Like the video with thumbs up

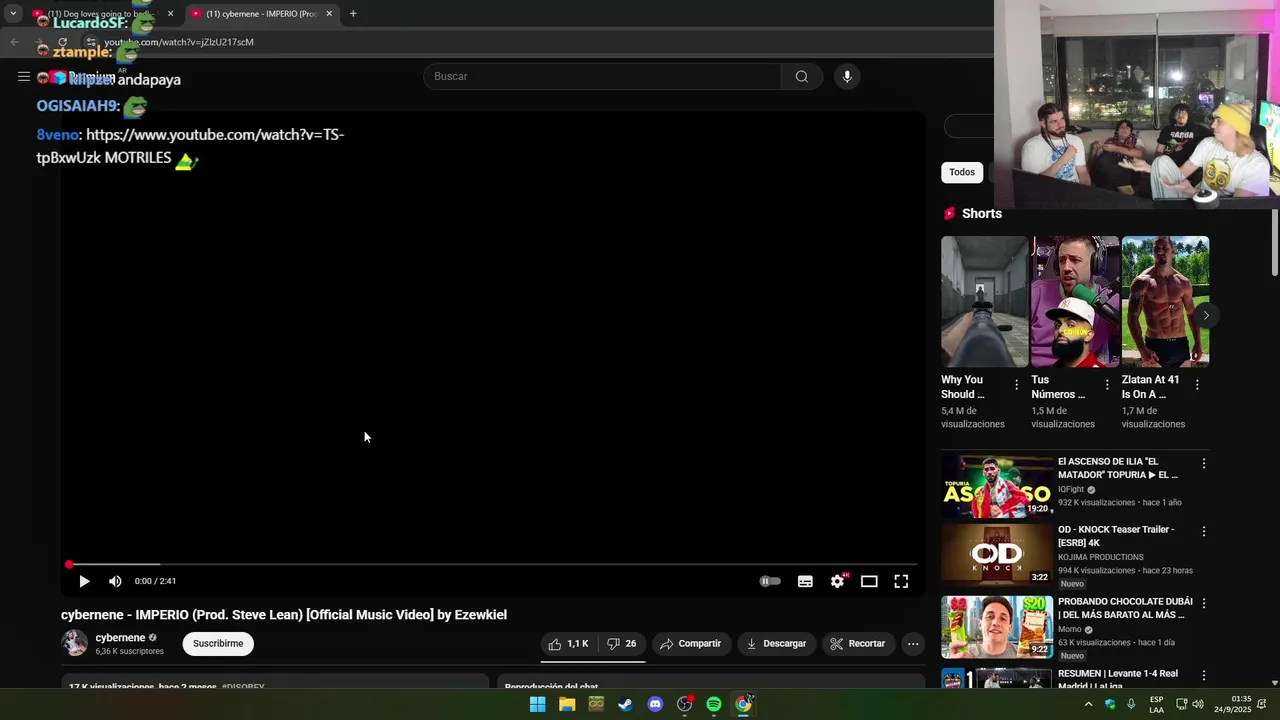click(x=568, y=644)
